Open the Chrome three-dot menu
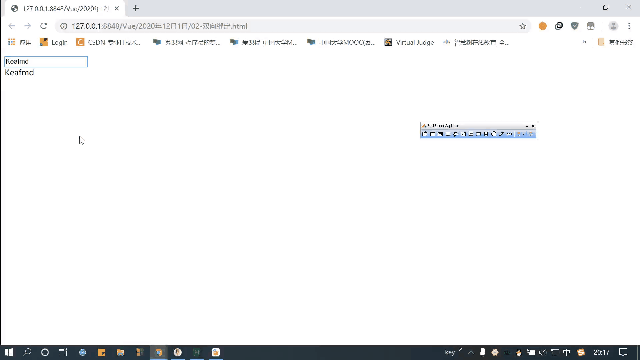The image size is (640, 360). click(629, 26)
